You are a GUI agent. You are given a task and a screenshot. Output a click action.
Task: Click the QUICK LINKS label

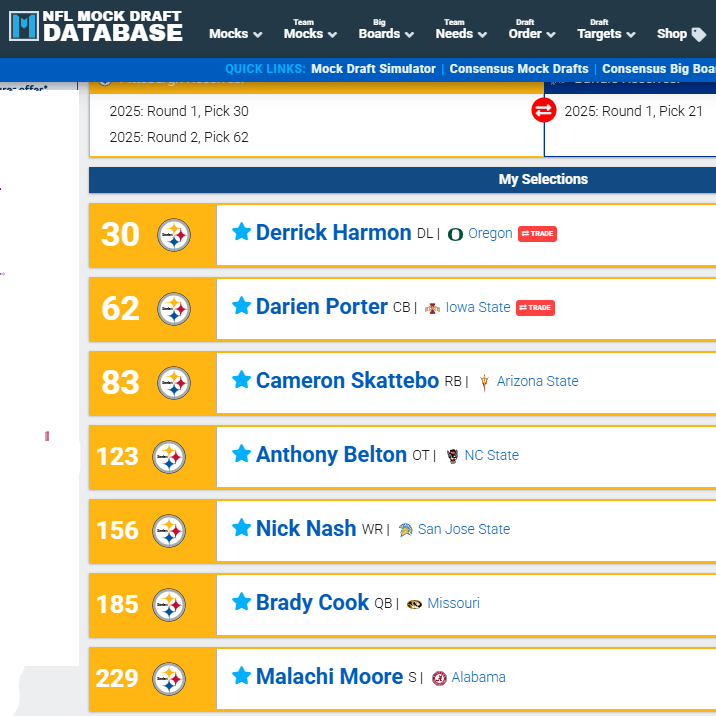point(265,68)
